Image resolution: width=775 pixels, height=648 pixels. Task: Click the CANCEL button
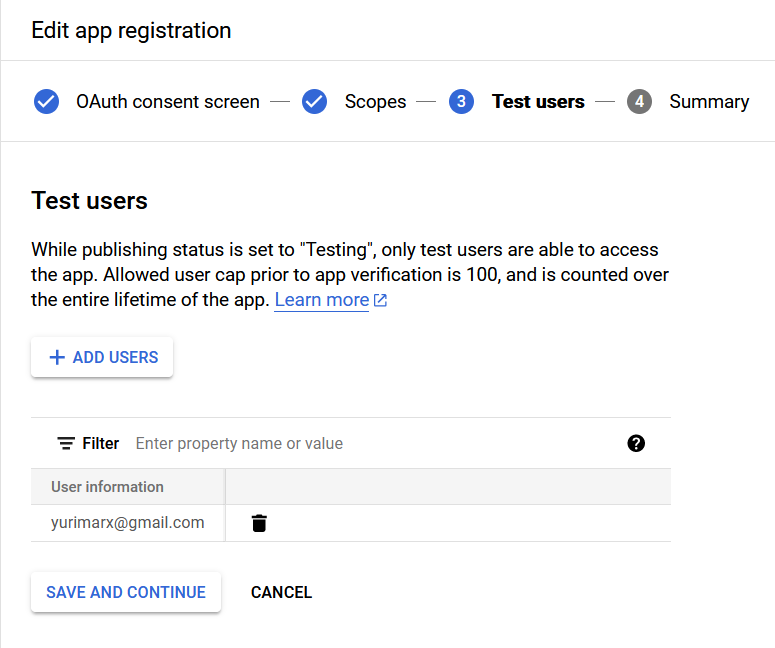[281, 592]
